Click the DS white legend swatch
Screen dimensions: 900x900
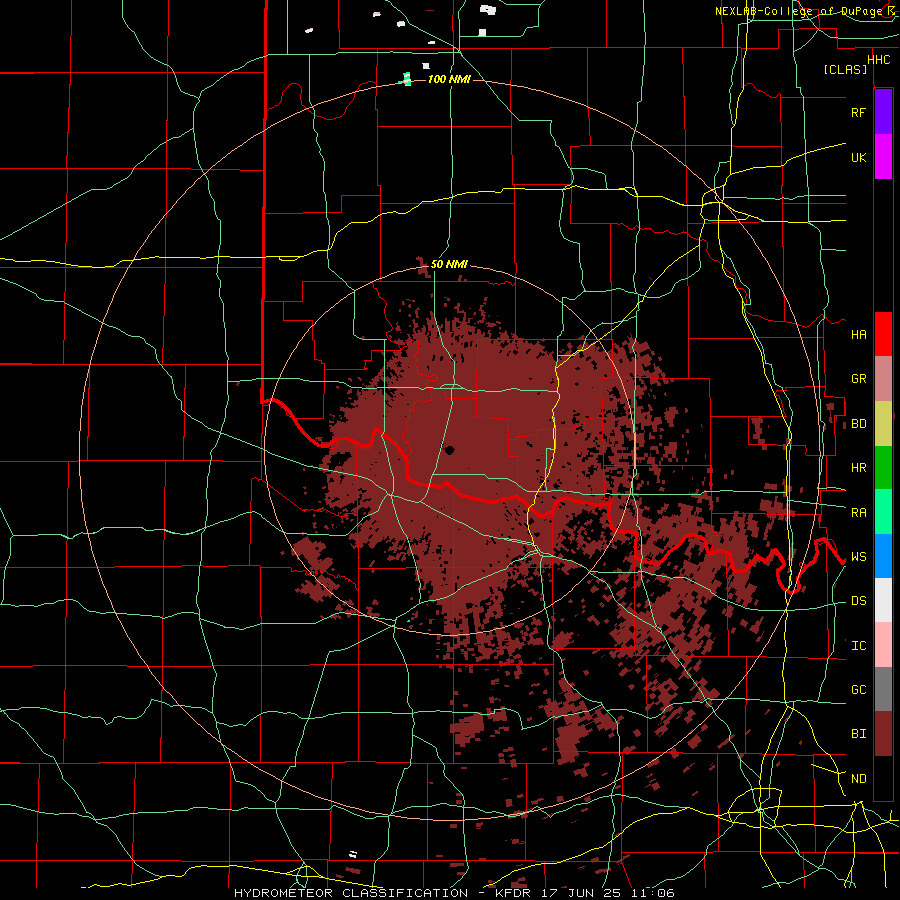tap(883, 600)
